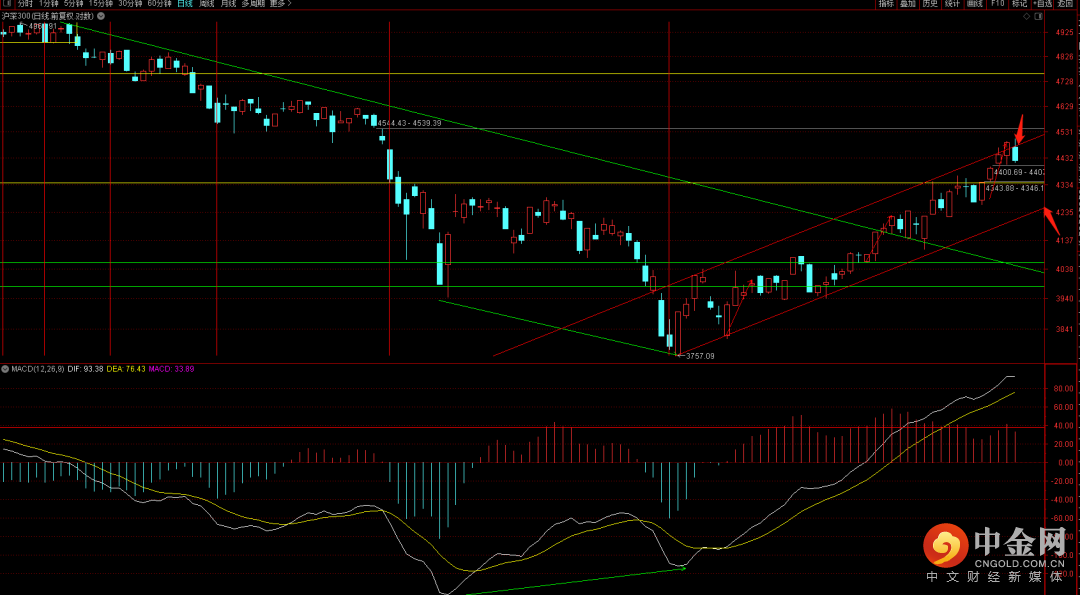The width and height of the screenshot is (1080, 595).
Task: Toggle the side panel icon beside the diamond
Action: click(x=1038, y=15)
